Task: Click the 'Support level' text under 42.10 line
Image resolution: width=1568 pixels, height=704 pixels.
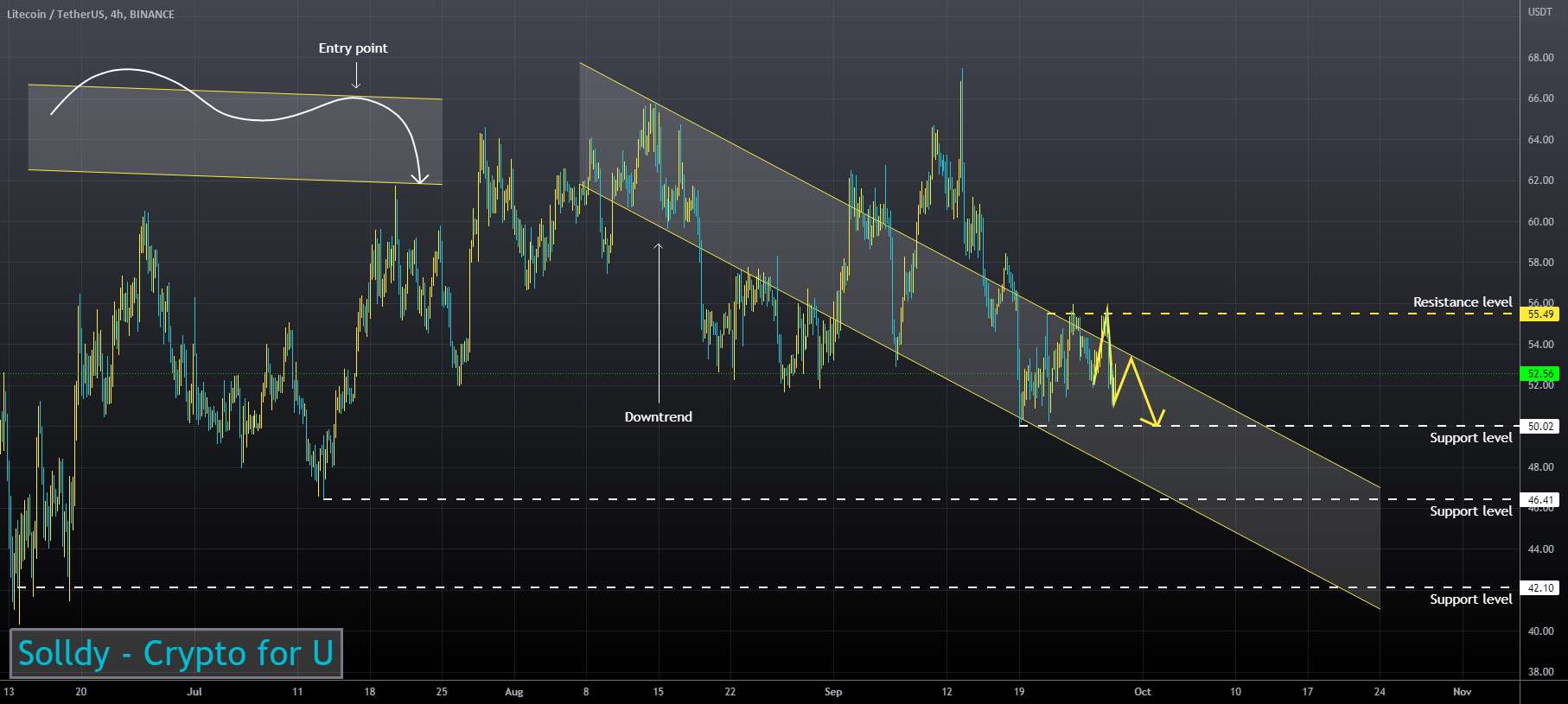Action: 1470,599
